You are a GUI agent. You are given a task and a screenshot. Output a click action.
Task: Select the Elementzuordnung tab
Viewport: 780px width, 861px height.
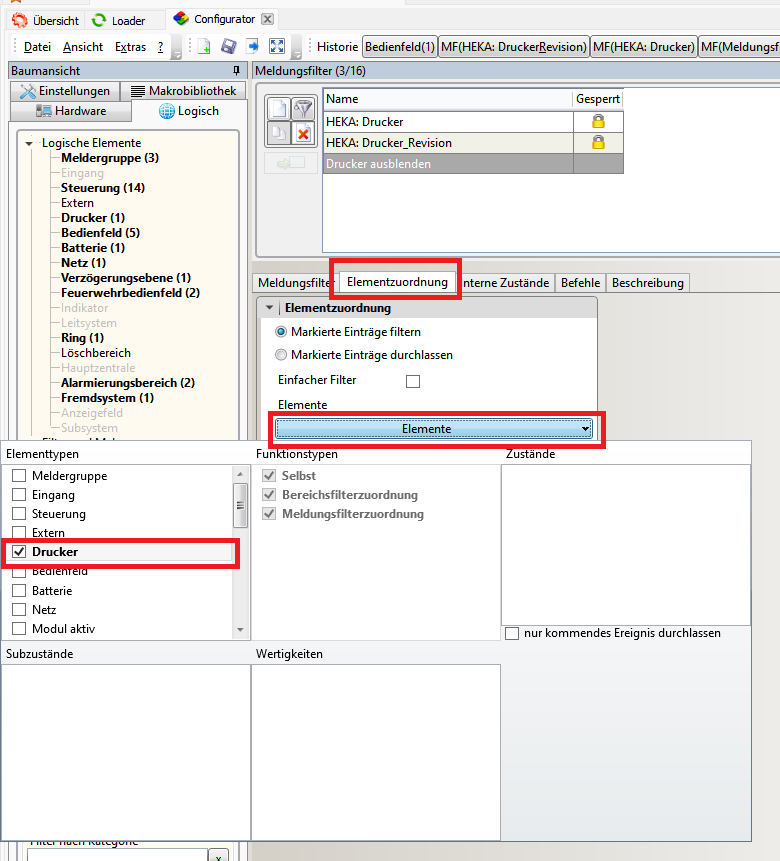tap(397, 282)
